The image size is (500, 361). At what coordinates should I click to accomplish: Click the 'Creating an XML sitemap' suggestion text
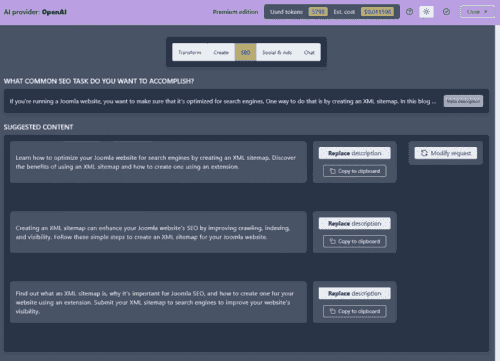[x=153, y=232]
